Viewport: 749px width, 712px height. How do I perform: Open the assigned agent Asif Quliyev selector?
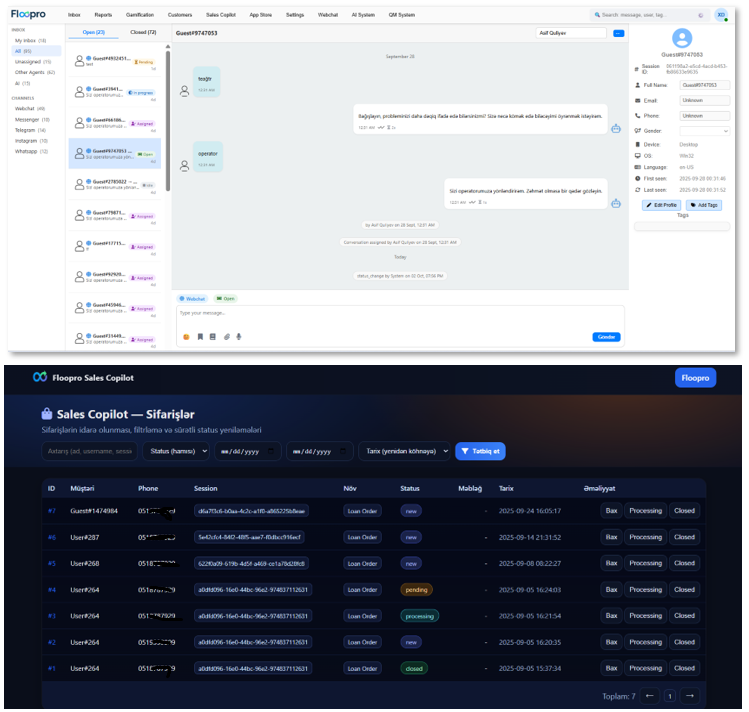(571, 33)
